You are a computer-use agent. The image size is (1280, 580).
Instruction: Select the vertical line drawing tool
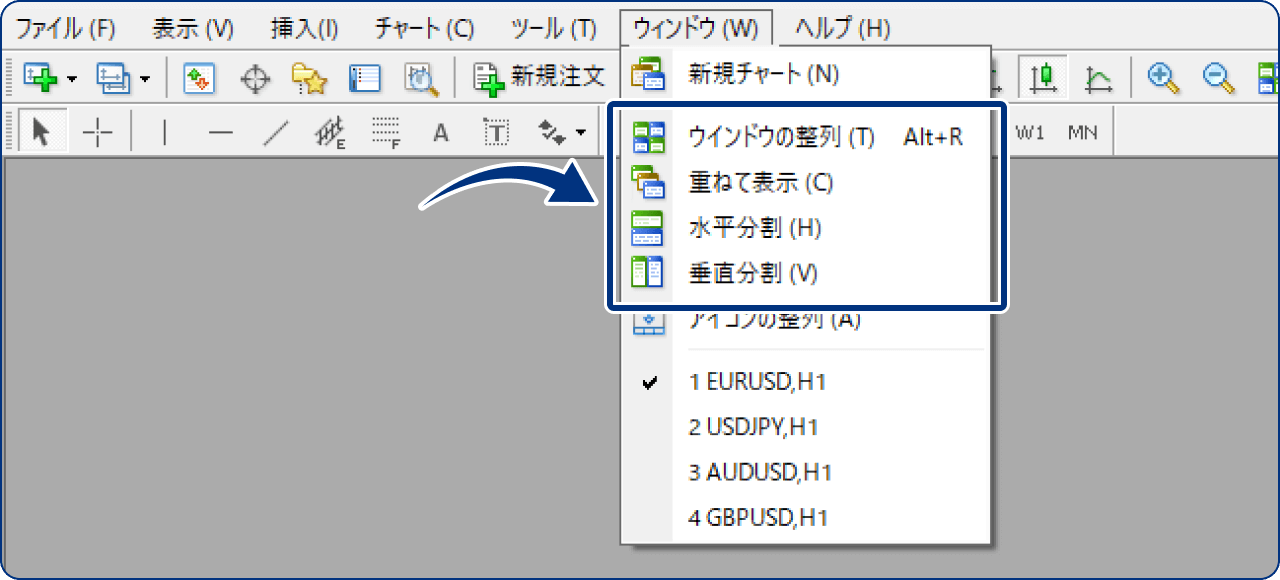(x=164, y=132)
